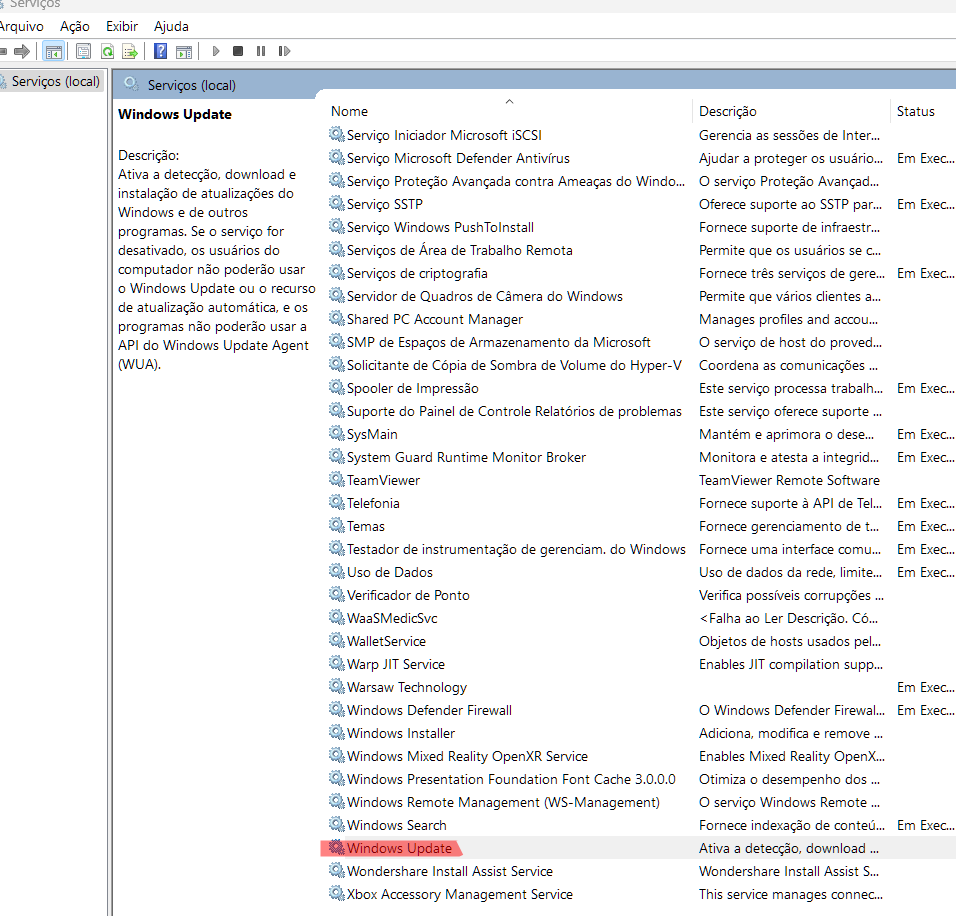Viewport: 956px width, 916px height.
Task: Click the gear icon beside Serviços de criptografia
Action: point(337,272)
